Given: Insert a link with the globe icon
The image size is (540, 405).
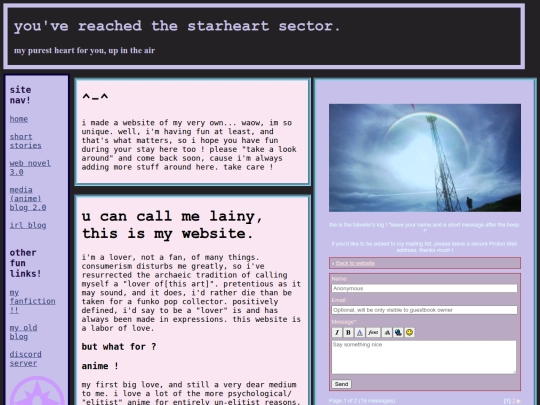Looking at the screenshot, I should pyautogui.click(x=398, y=332).
